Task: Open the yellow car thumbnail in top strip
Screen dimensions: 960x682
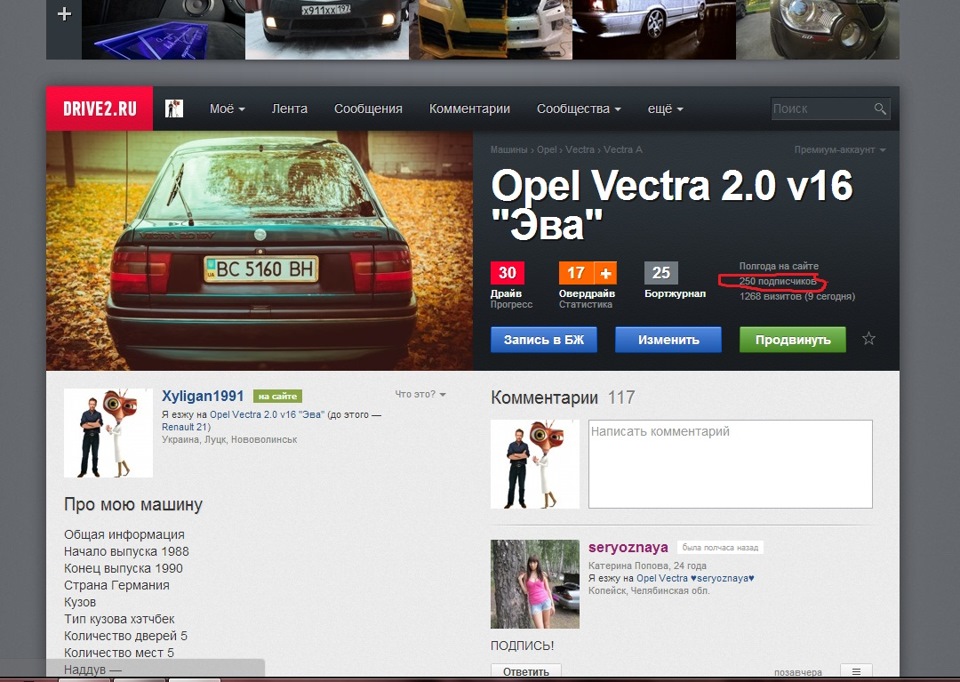Action: (490, 29)
